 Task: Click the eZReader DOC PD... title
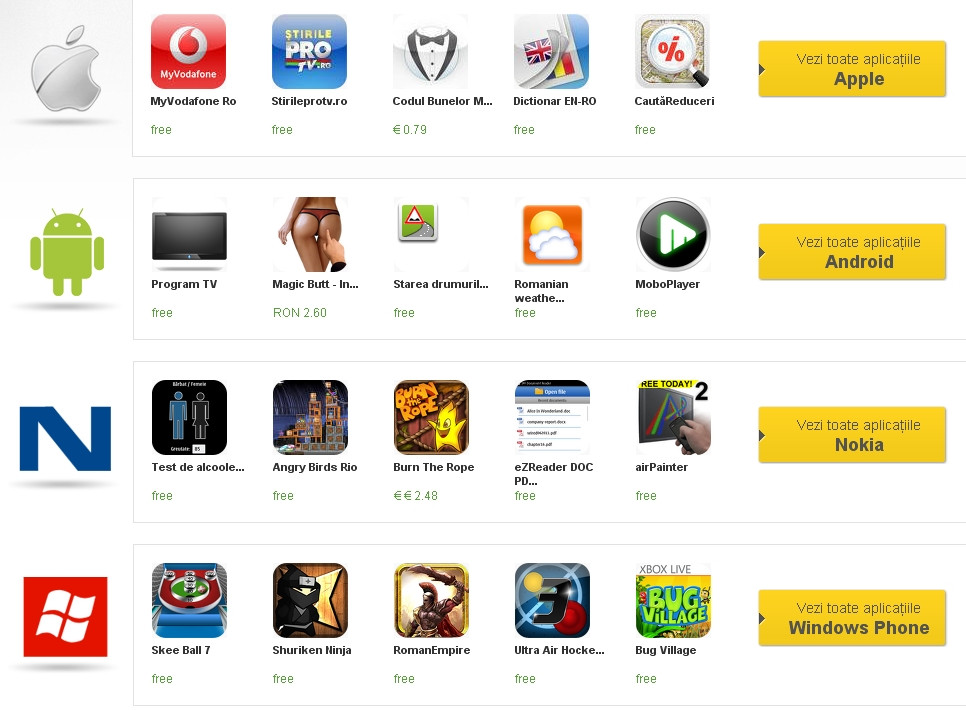[554, 474]
